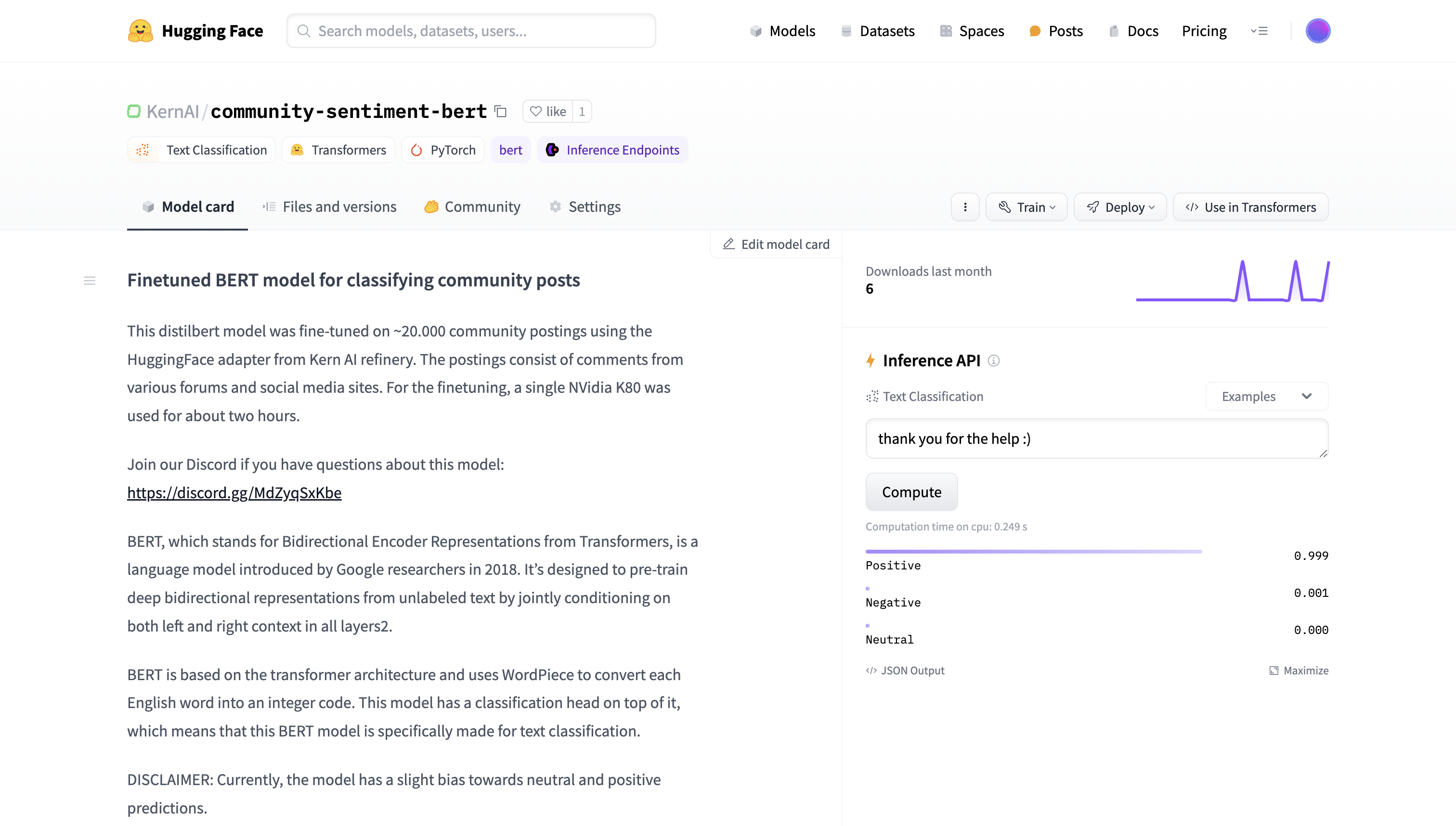The image size is (1456, 826).
Task: Open the Files and versions tab
Action: click(x=329, y=206)
